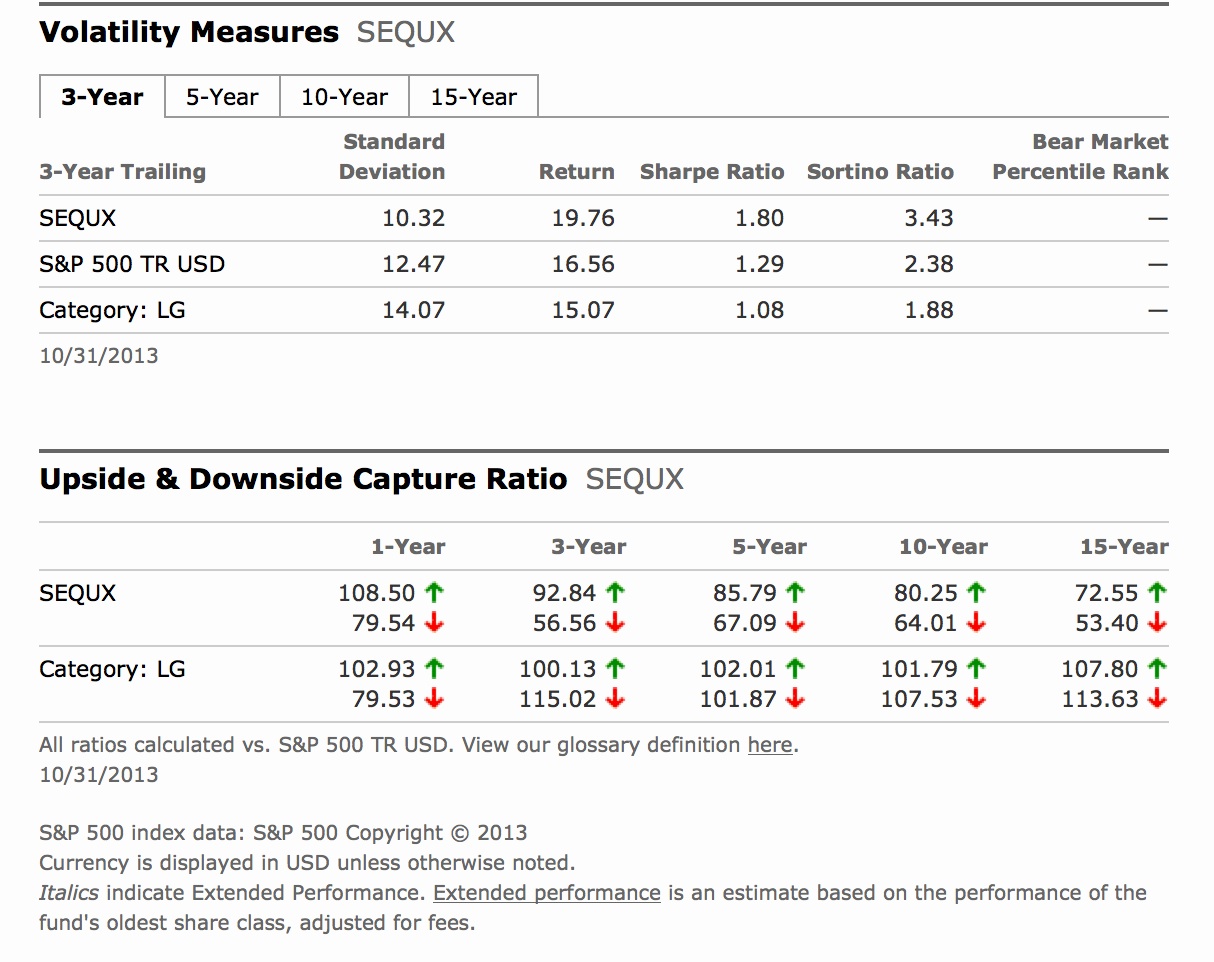Image resolution: width=1214 pixels, height=962 pixels.
Task: Click SEQUX 1-Year upside green arrow
Action: 434,593
